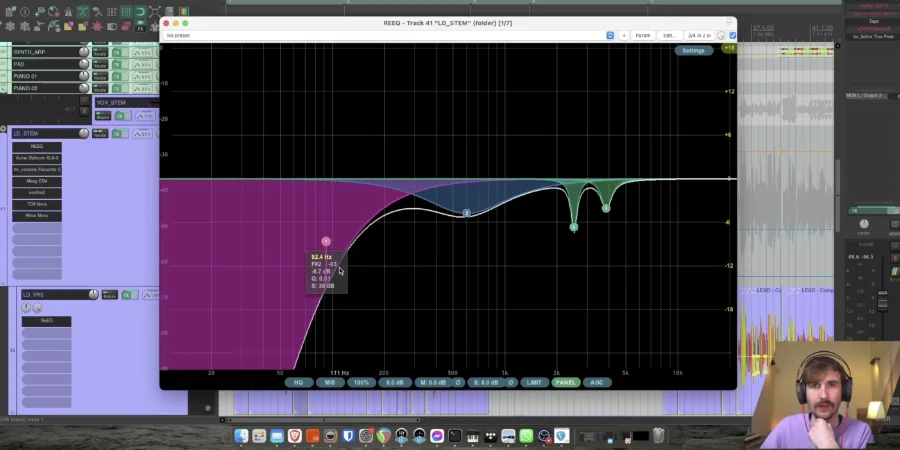
Task: Open ReEQ slot on LD_VRS track
Action: click(46, 321)
